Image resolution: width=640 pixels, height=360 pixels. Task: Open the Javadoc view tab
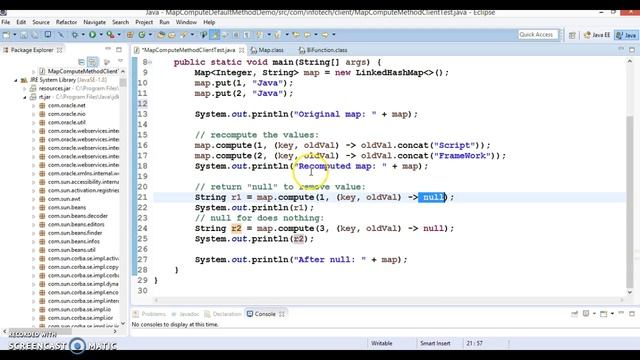185,314
